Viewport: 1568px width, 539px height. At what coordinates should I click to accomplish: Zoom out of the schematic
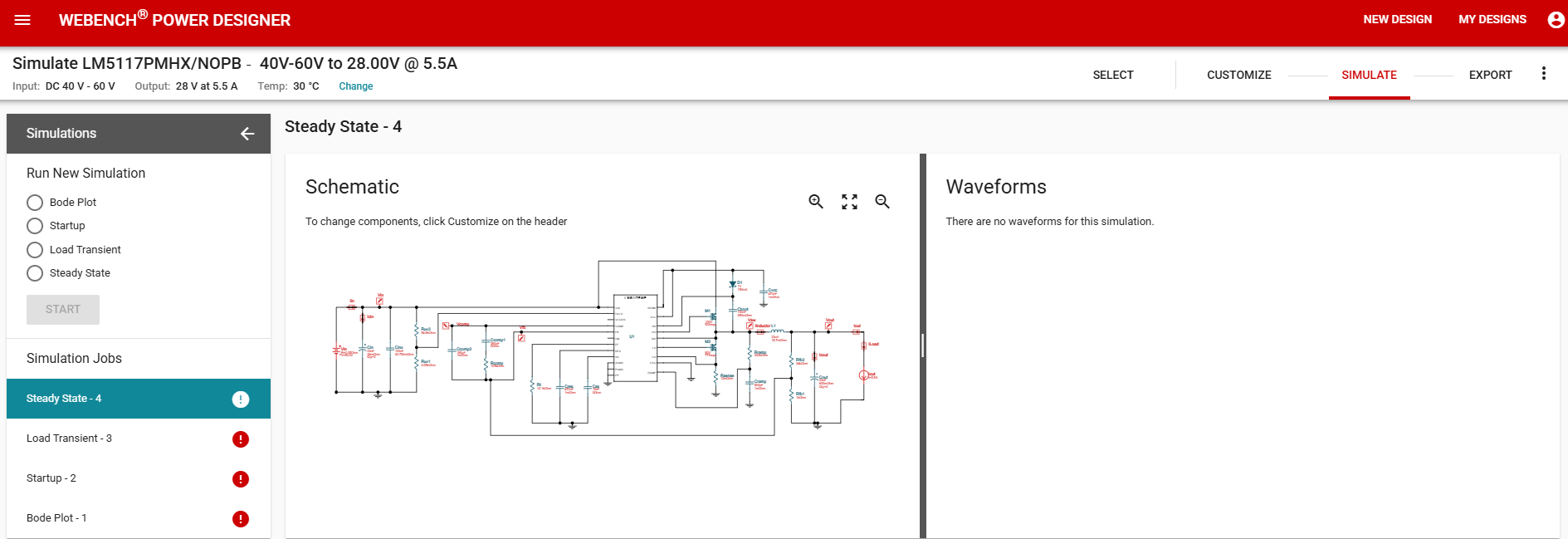tap(882, 202)
